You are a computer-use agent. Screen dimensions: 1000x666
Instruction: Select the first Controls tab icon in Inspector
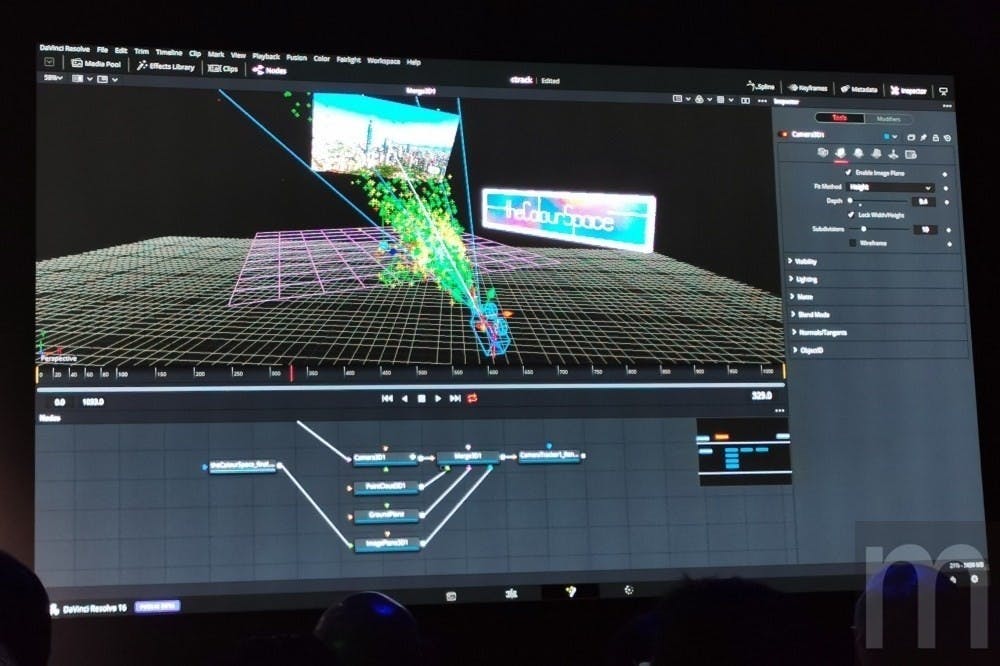(x=823, y=152)
